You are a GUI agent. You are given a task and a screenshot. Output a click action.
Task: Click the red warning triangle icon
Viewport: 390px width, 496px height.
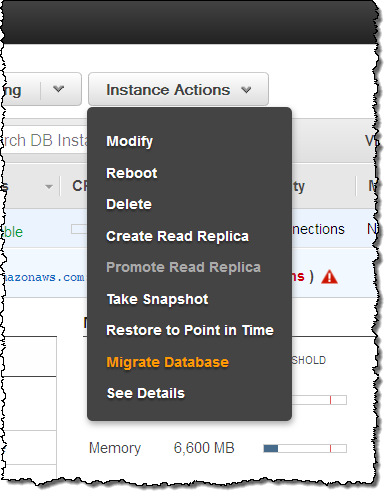(329, 277)
